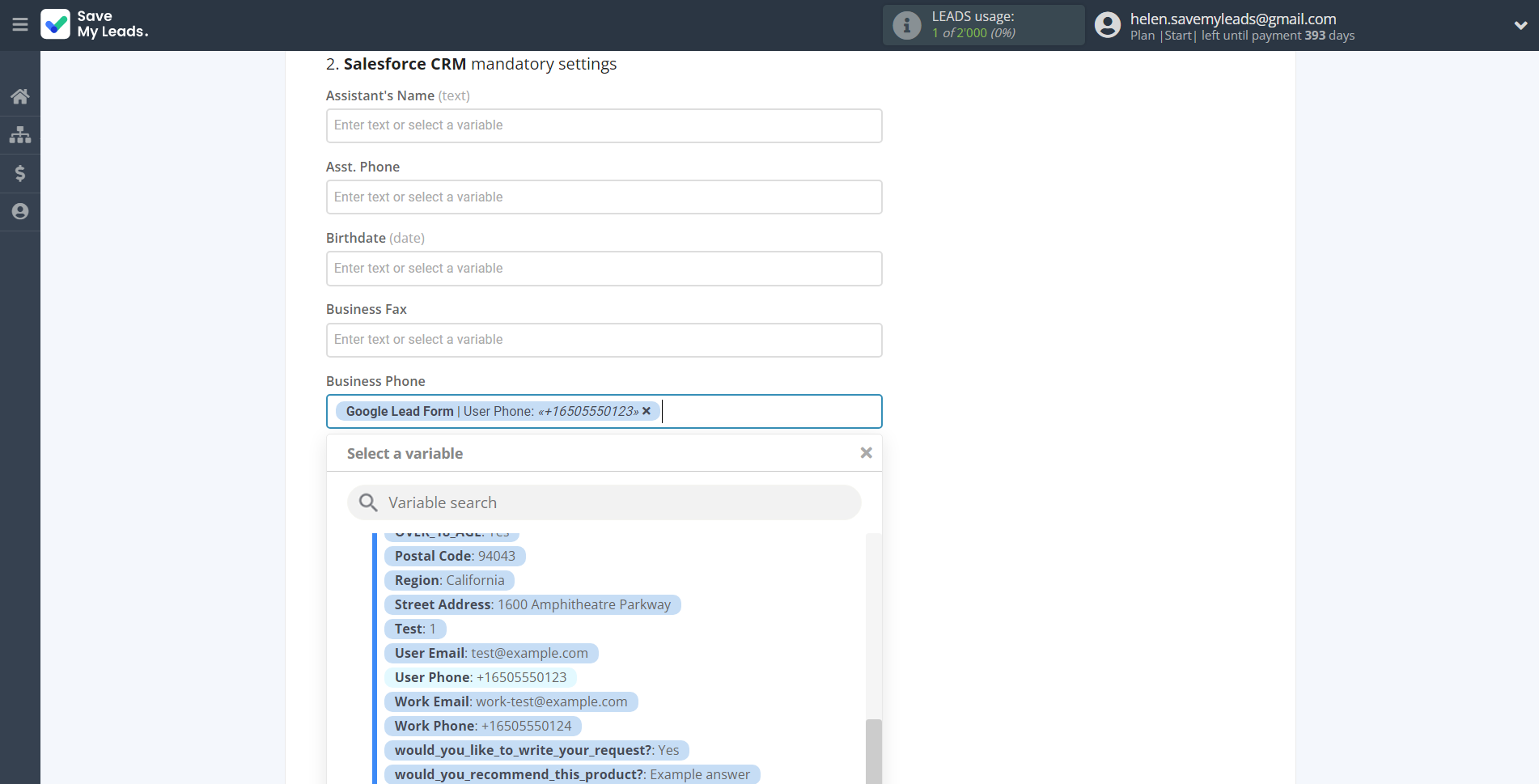The height and width of the screenshot is (784, 1539).
Task: Select the User Email variable
Action: pyautogui.click(x=491, y=653)
